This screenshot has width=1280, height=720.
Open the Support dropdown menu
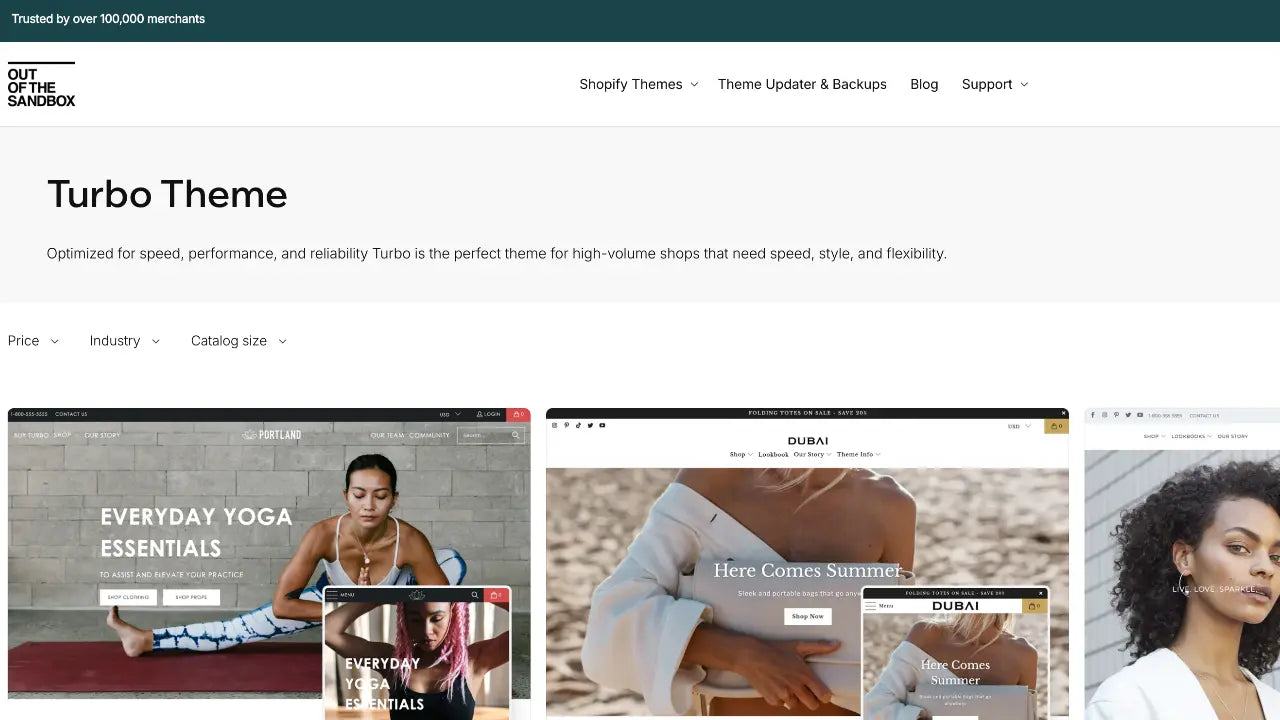(994, 84)
